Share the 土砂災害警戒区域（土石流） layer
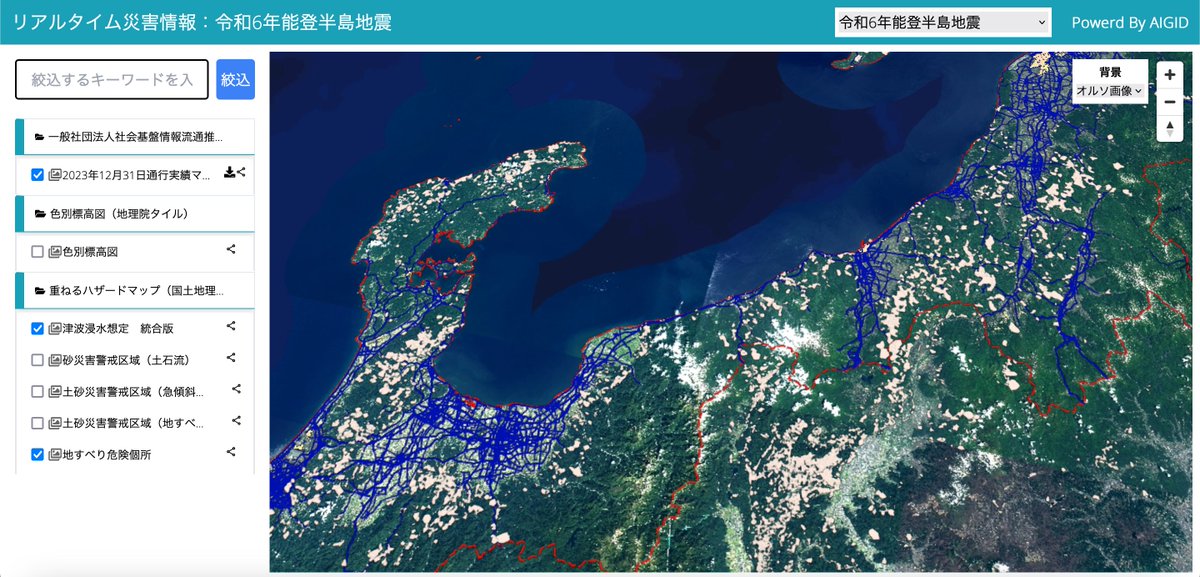Screen dimensions: 1200x577 point(231,358)
